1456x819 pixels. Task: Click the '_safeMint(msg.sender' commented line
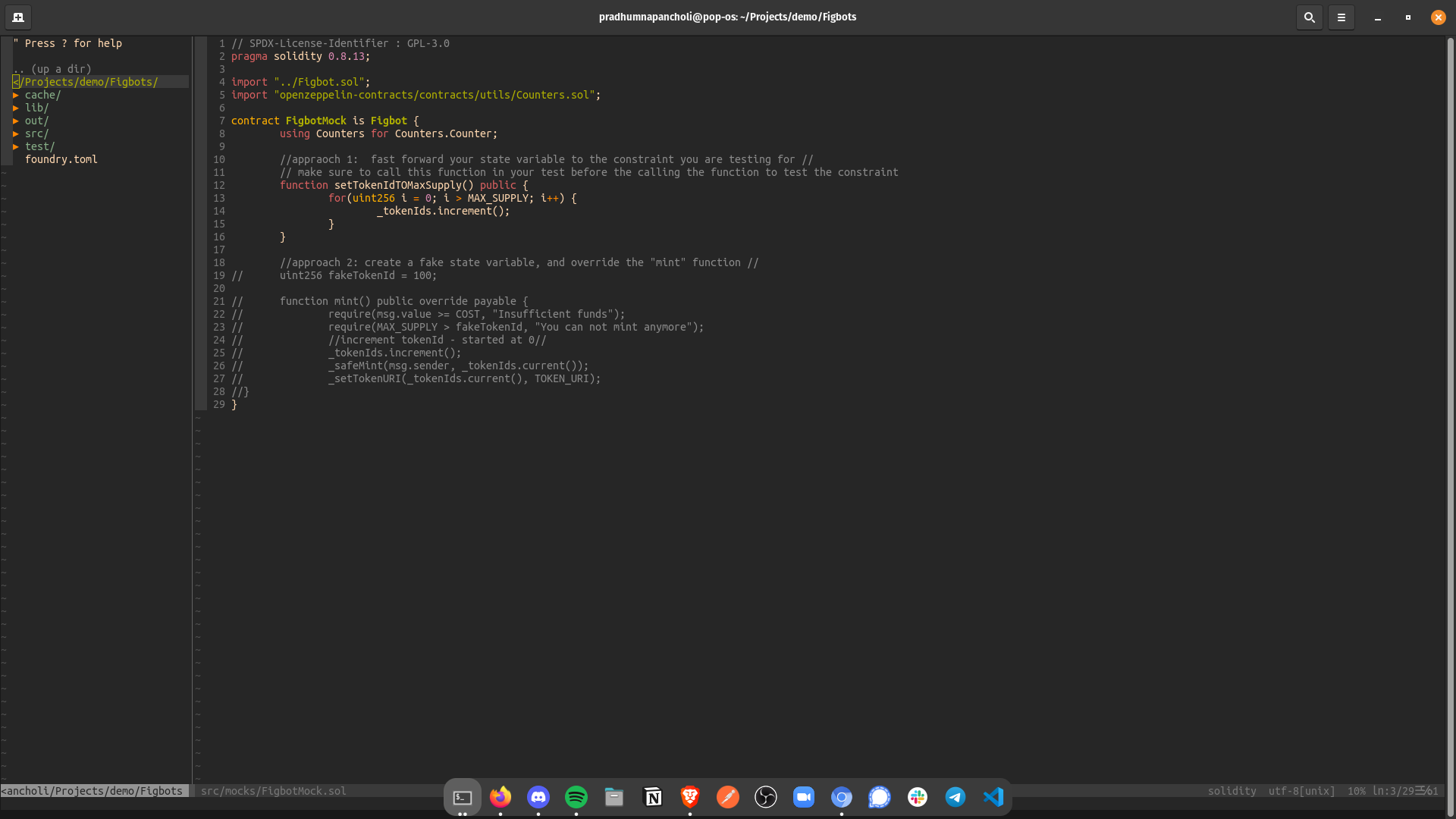tap(459, 366)
